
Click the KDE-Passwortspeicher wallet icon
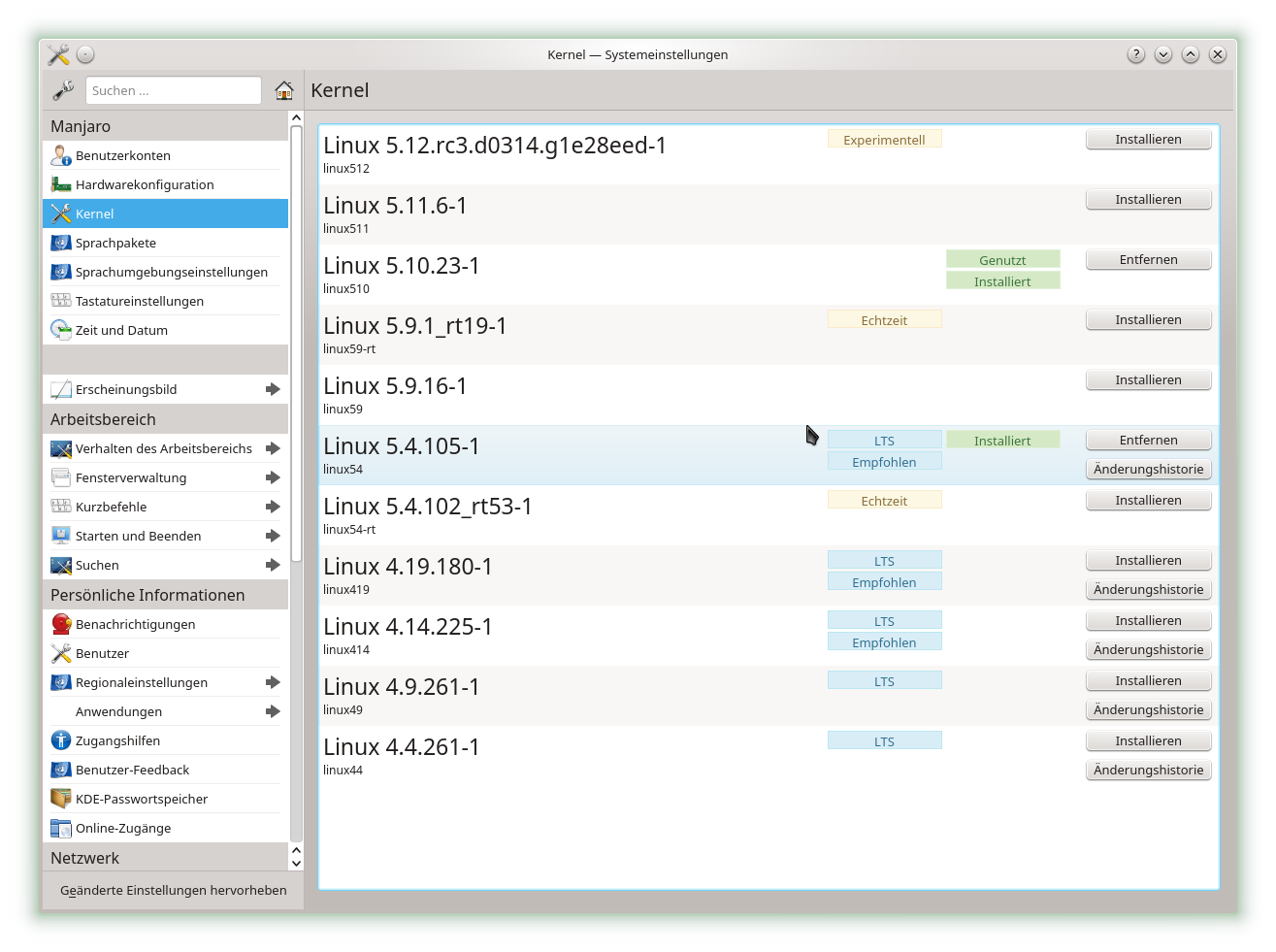click(x=61, y=799)
